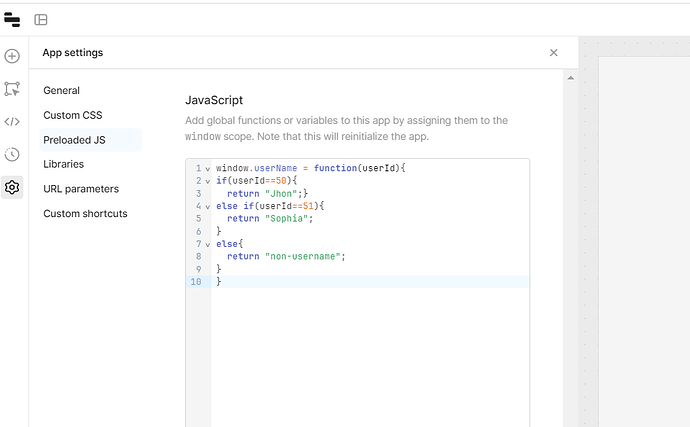Open the Code panel icon
This screenshot has height=427, width=690.
(12, 122)
